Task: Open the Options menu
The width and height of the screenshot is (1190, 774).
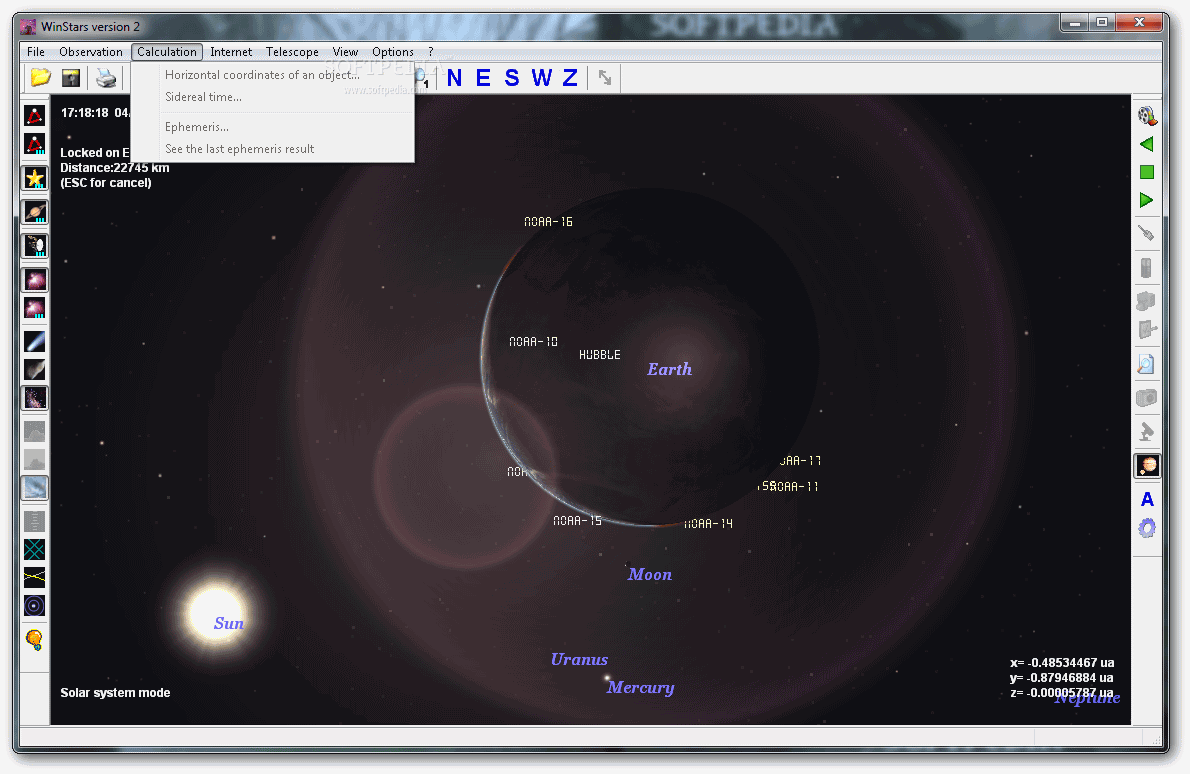Action: pyautogui.click(x=392, y=52)
